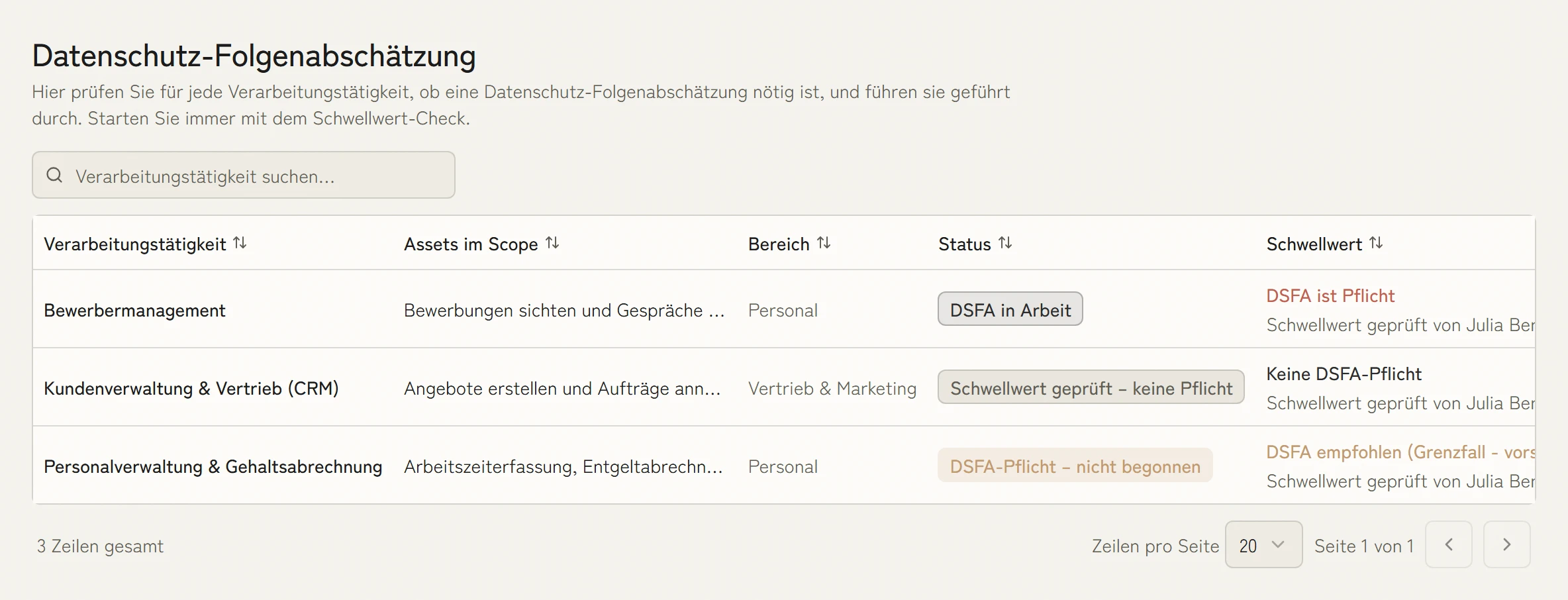
Task: Click the Seite 1 von 1 text
Action: pyautogui.click(x=1364, y=546)
